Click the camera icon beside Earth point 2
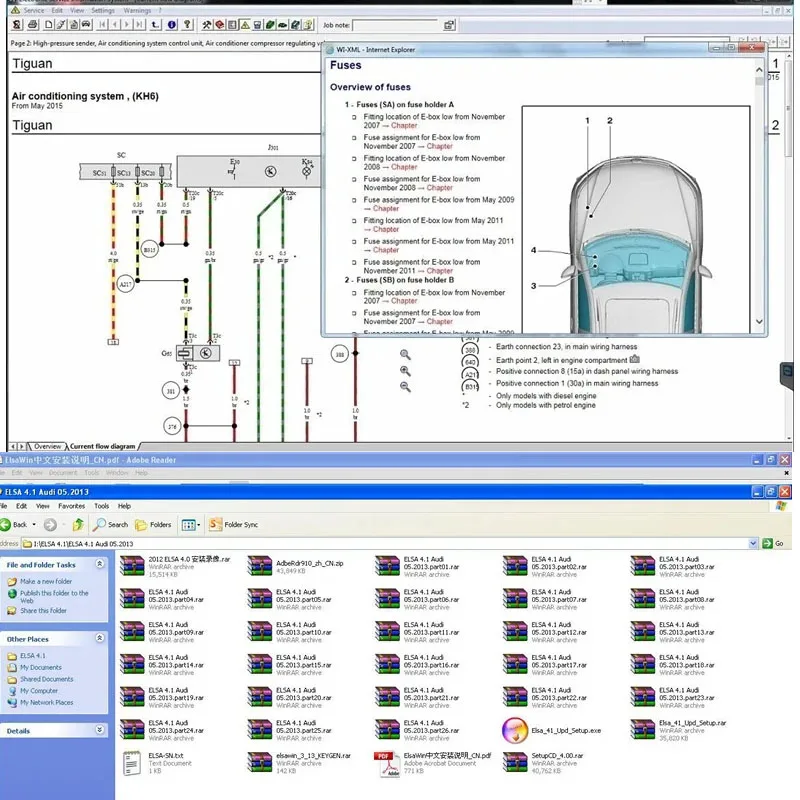Viewport: 800px width, 800px height. coord(635,359)
